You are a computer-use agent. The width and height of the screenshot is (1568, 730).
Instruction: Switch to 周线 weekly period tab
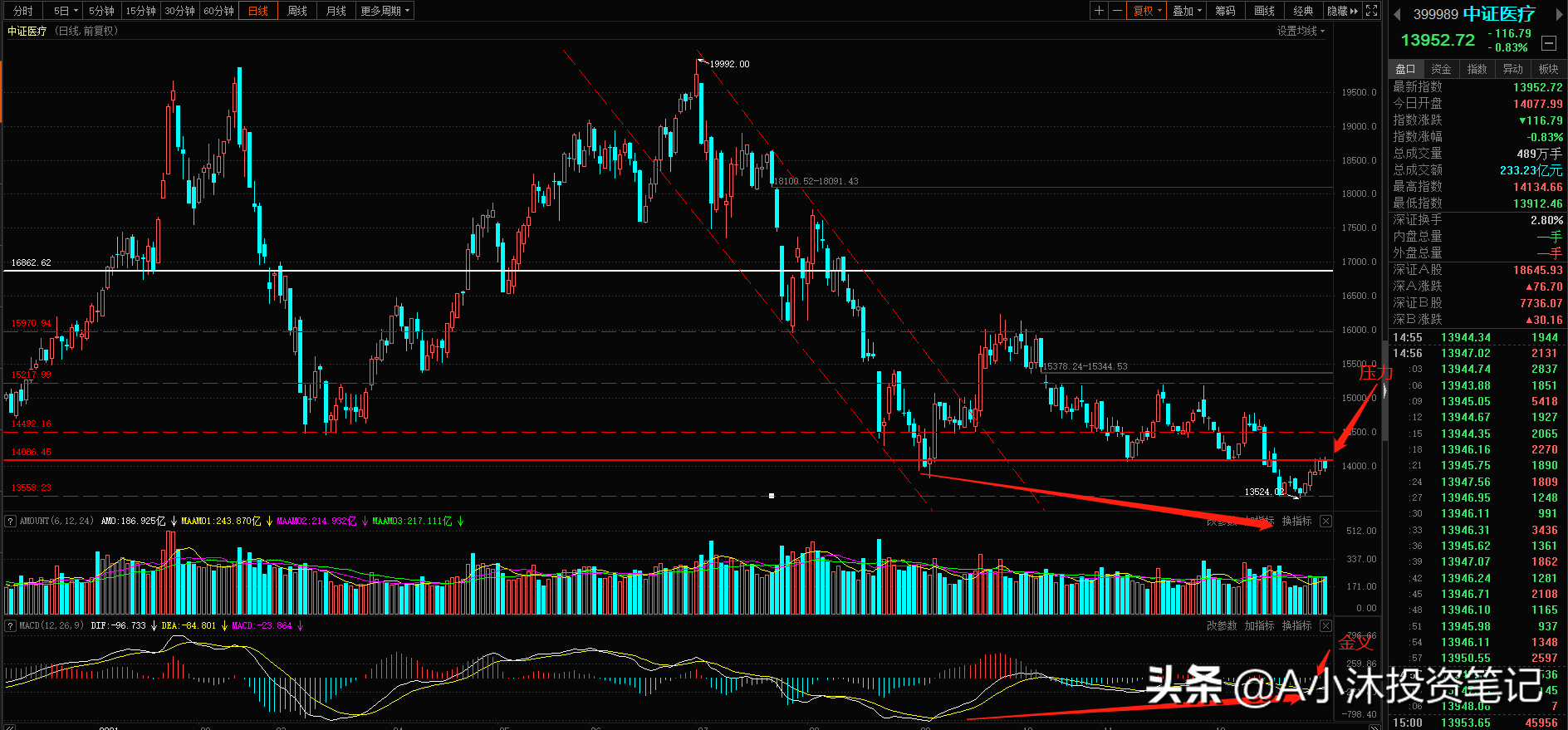coord(296,11)
